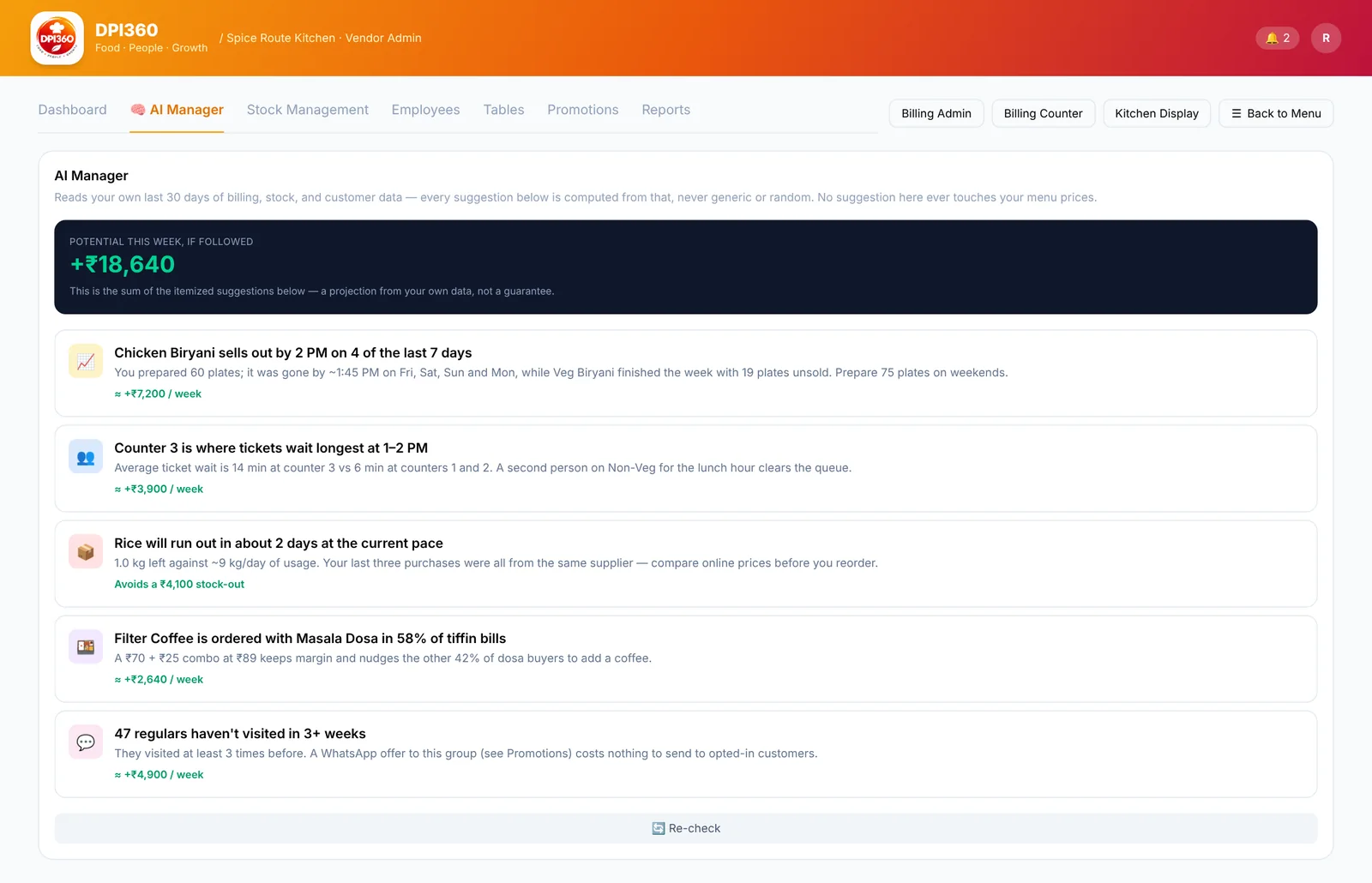Click the ≈ +₹4,900 / week estimate

point(159,774)
